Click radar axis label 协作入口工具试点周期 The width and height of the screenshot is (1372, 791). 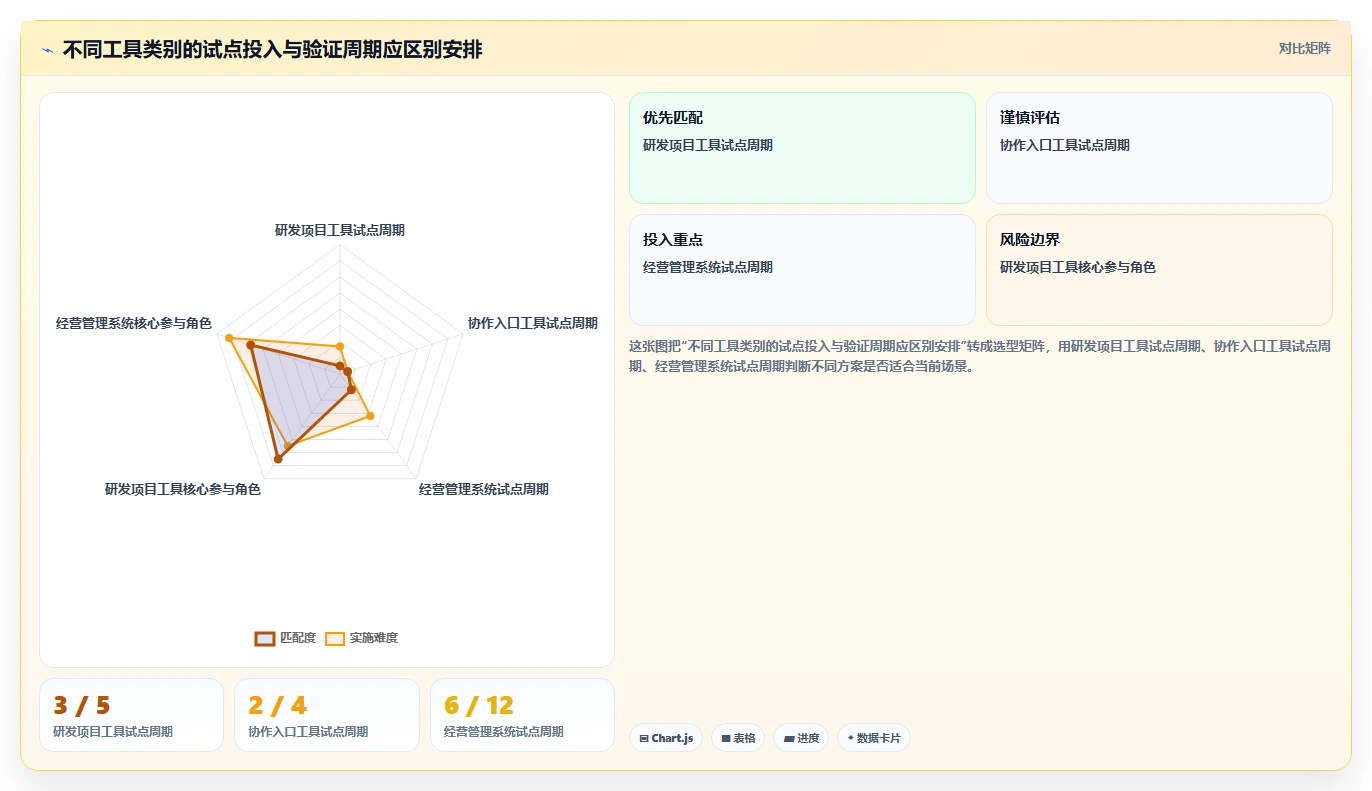pos(533,323)
